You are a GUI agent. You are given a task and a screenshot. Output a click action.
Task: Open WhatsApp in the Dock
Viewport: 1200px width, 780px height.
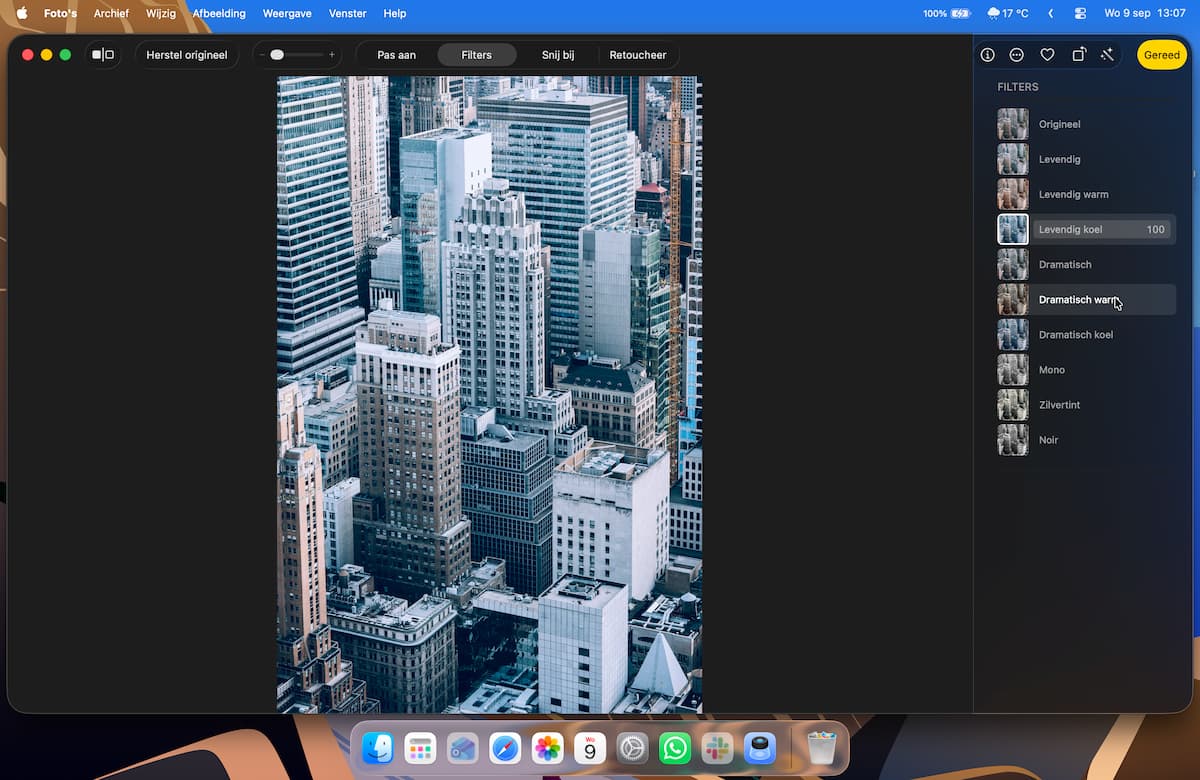pos(675,748)
